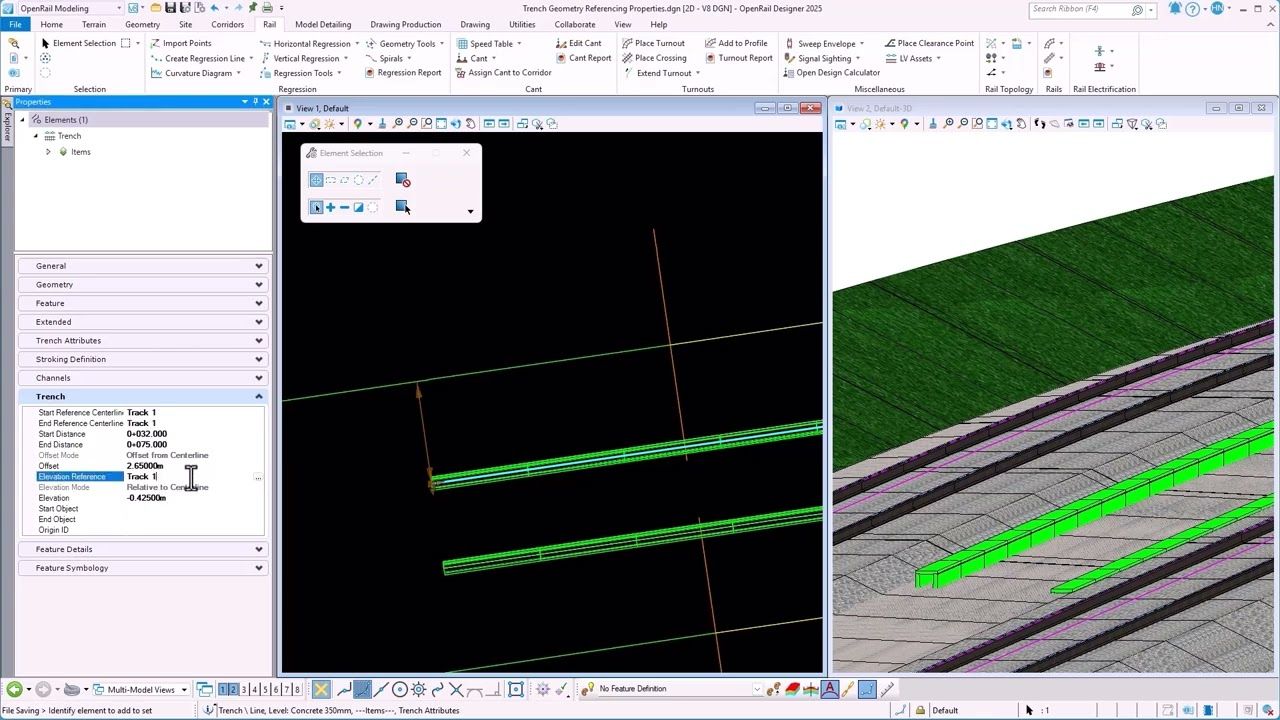Click Open Design Calculator button

pos(832,73)
